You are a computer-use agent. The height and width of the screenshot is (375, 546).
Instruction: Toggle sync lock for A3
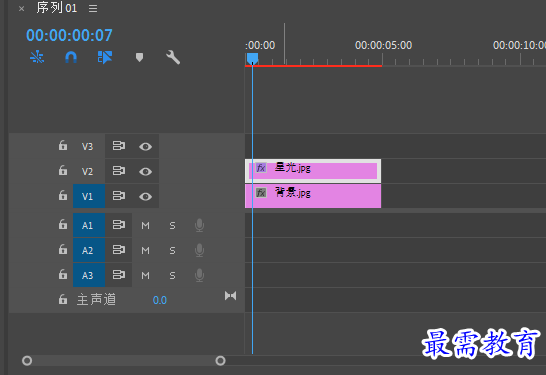click(119, 275)
